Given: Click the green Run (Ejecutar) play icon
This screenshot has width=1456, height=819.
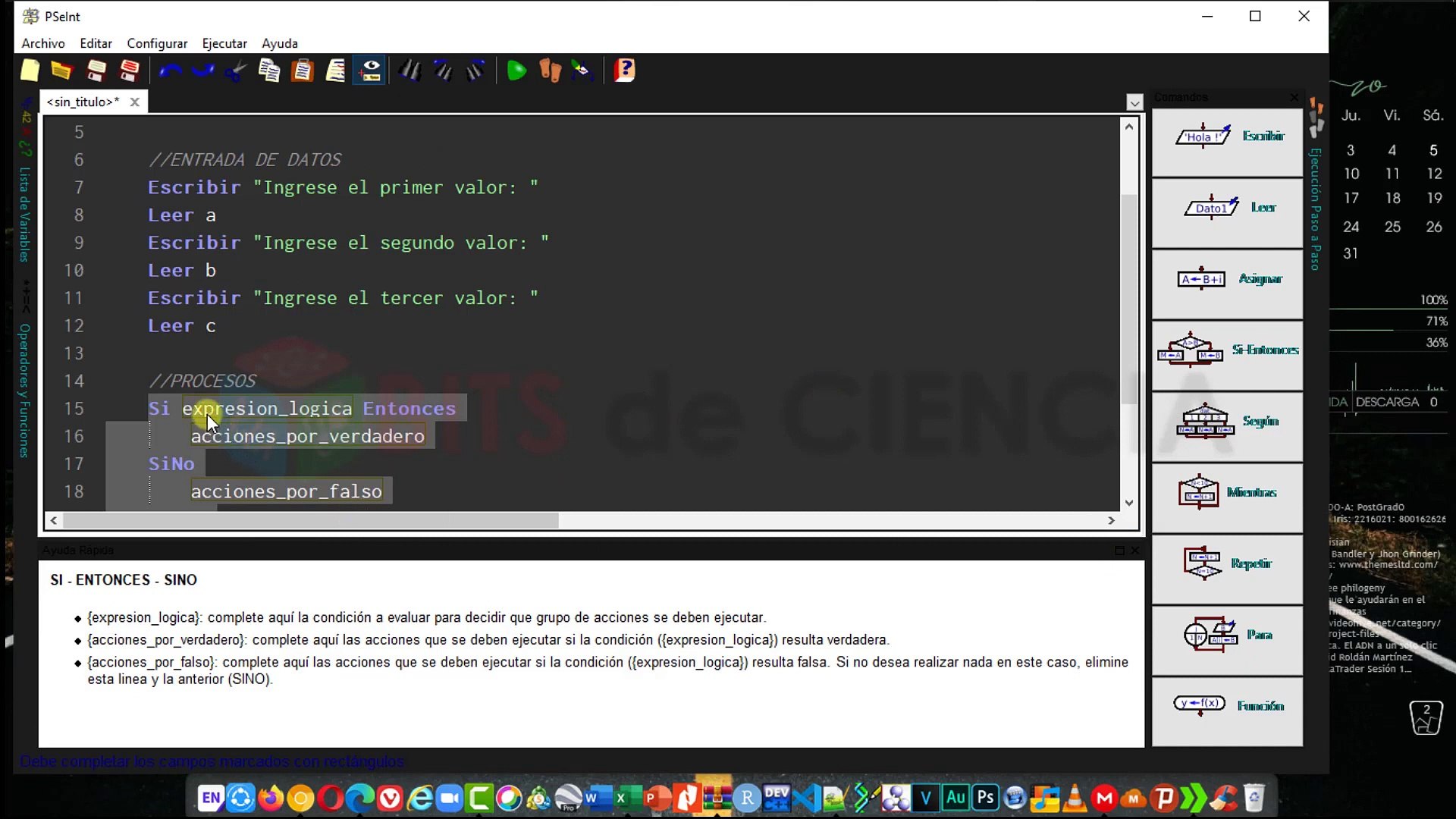Looking at the screenshot, I should coord(516,71).
